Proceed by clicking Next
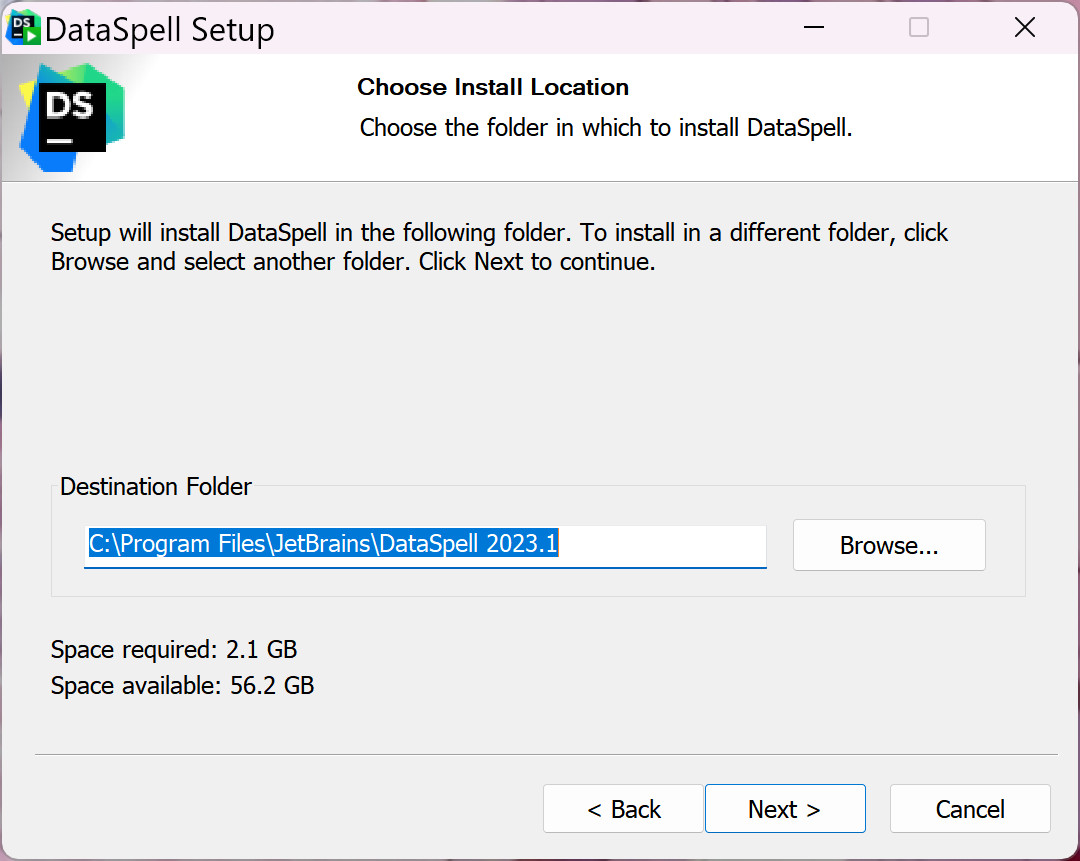This screenshot has height=861, width=1080. [785, 808]
